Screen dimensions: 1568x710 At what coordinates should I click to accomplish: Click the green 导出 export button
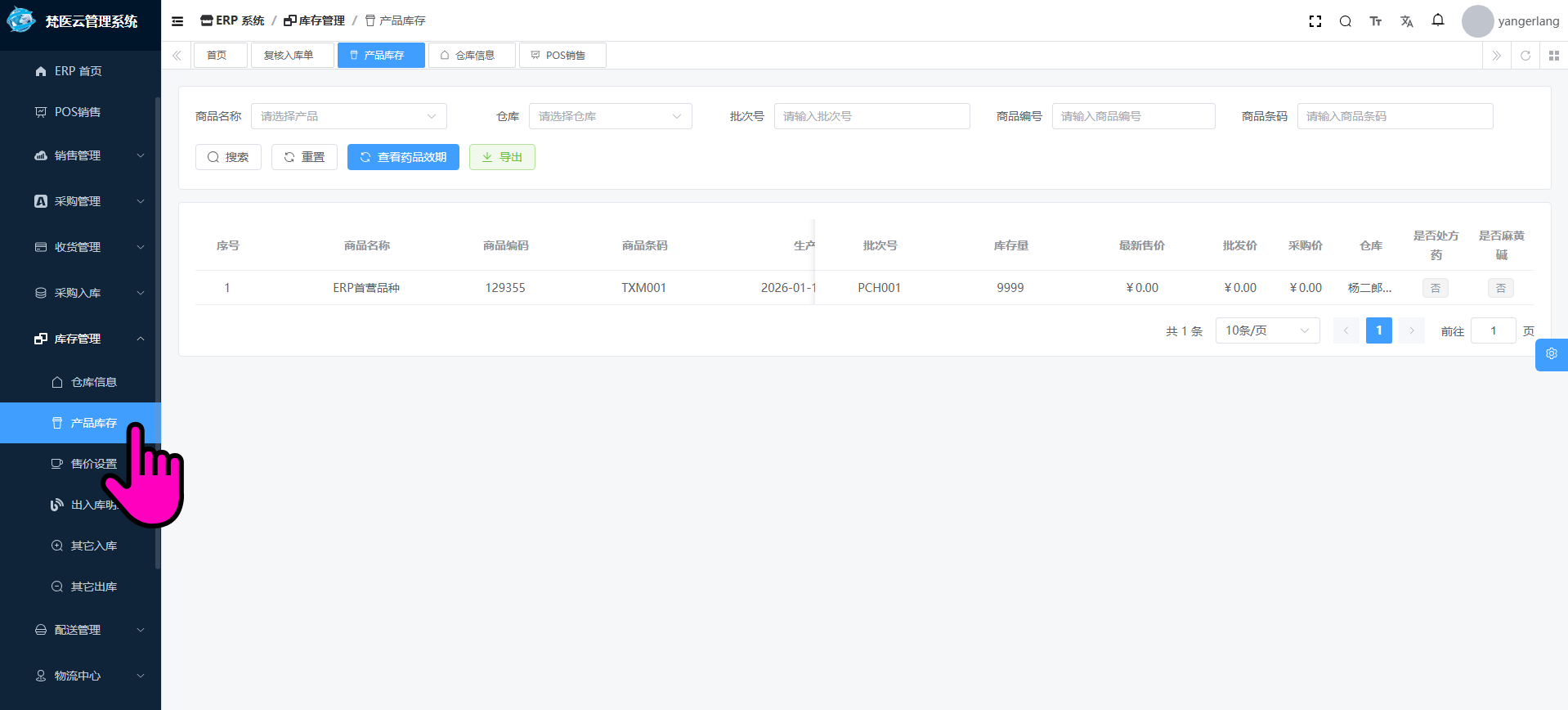click(x=502, y=157)
